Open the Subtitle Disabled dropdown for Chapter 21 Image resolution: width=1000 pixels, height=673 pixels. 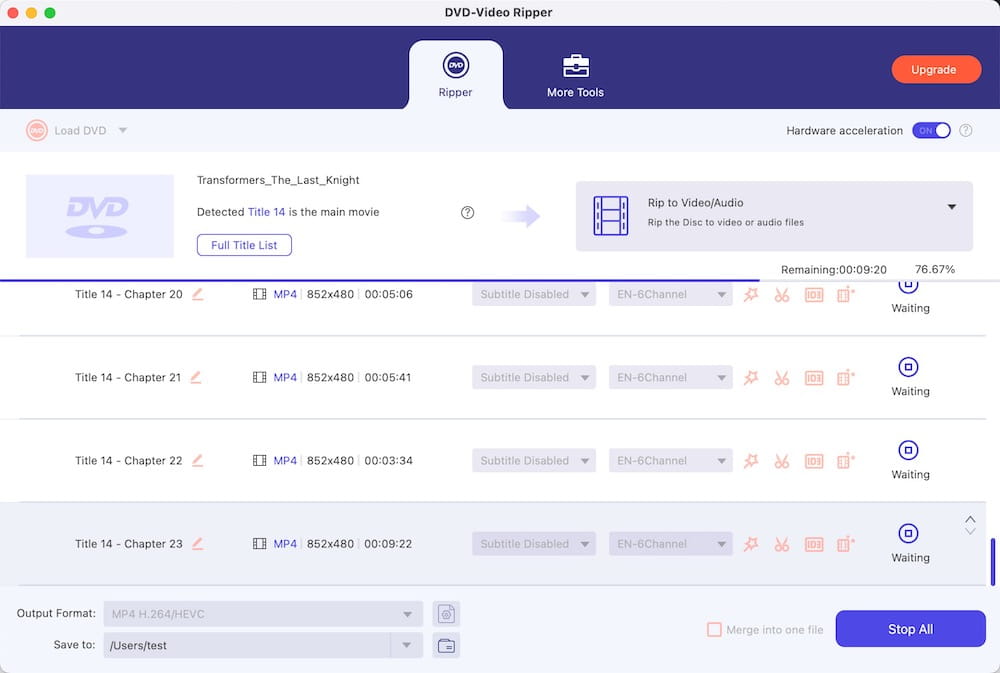[534, 377]
